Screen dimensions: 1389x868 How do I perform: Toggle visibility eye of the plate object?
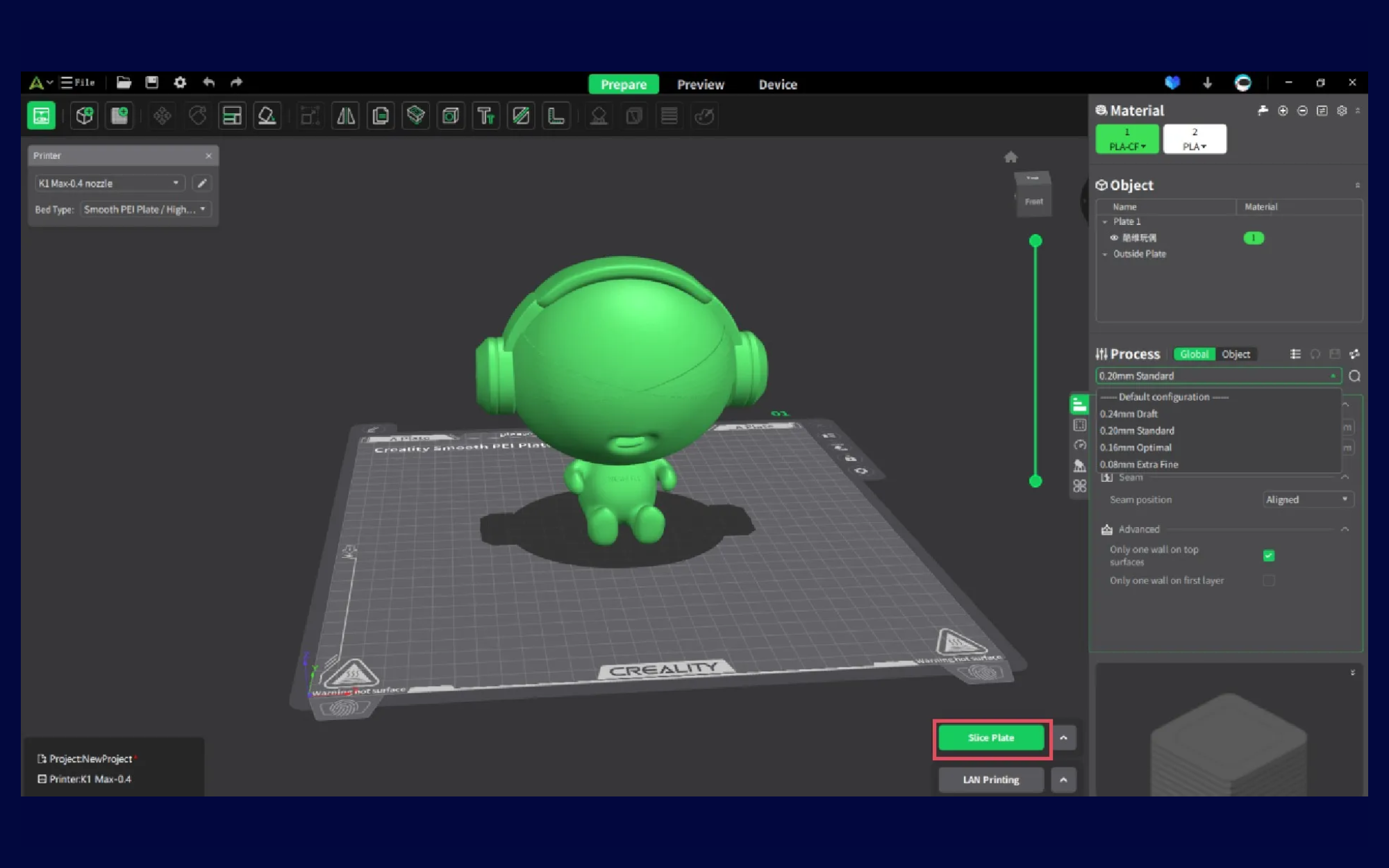coord(1114,238)
